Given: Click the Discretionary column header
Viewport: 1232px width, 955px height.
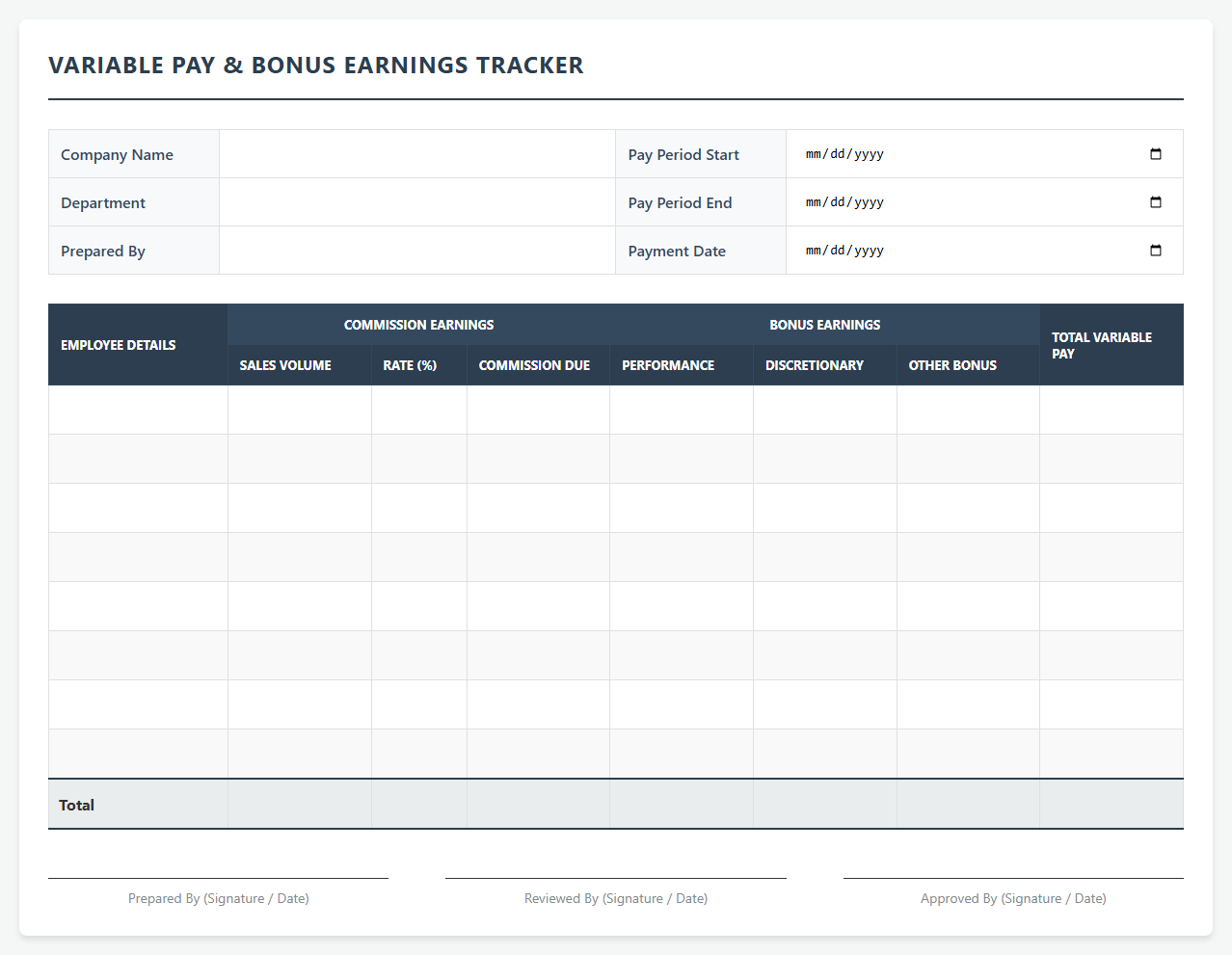Looking at the screenshot, I should tap(825, 365).
